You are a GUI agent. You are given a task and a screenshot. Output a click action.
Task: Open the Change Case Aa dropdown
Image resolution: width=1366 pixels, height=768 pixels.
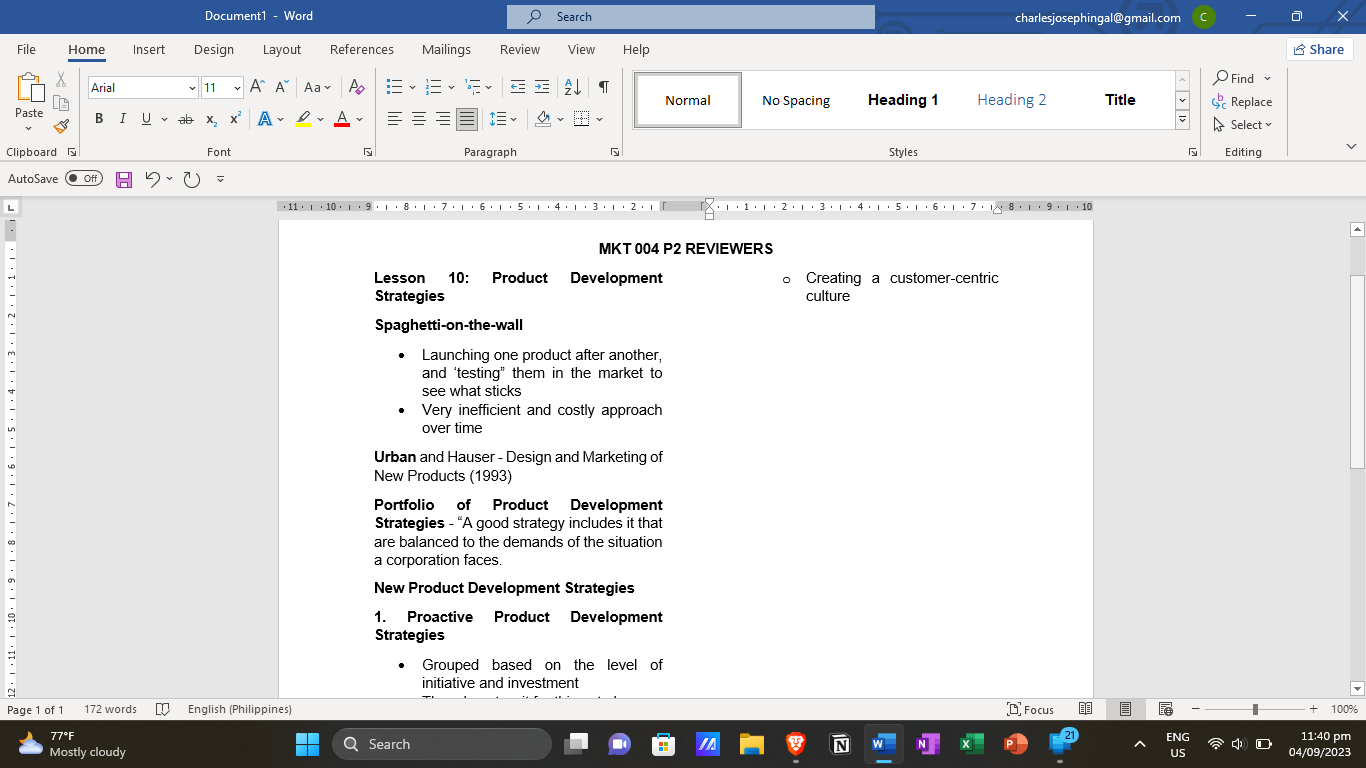click(317, 87)
